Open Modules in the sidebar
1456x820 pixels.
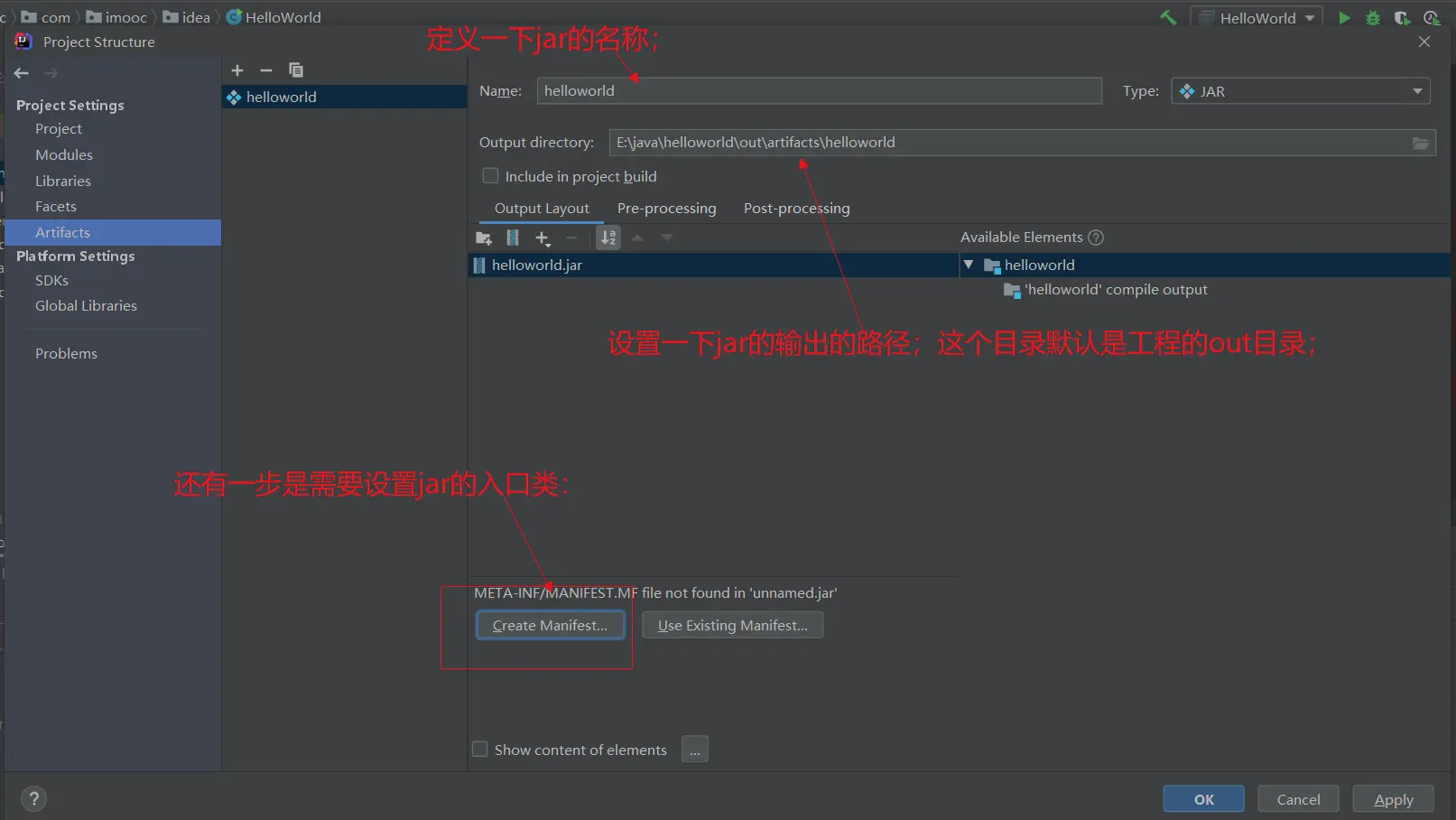click(64, 155)
